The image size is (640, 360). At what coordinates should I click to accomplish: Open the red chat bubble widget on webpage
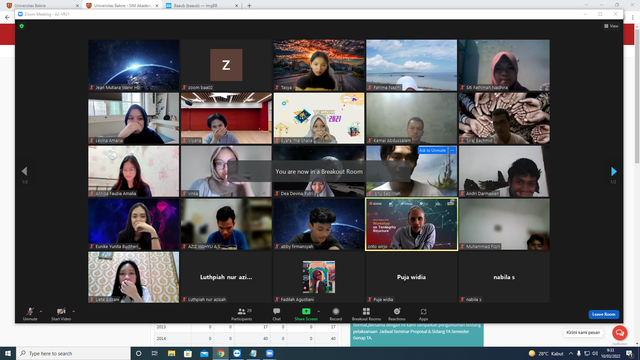click(620, 333)
